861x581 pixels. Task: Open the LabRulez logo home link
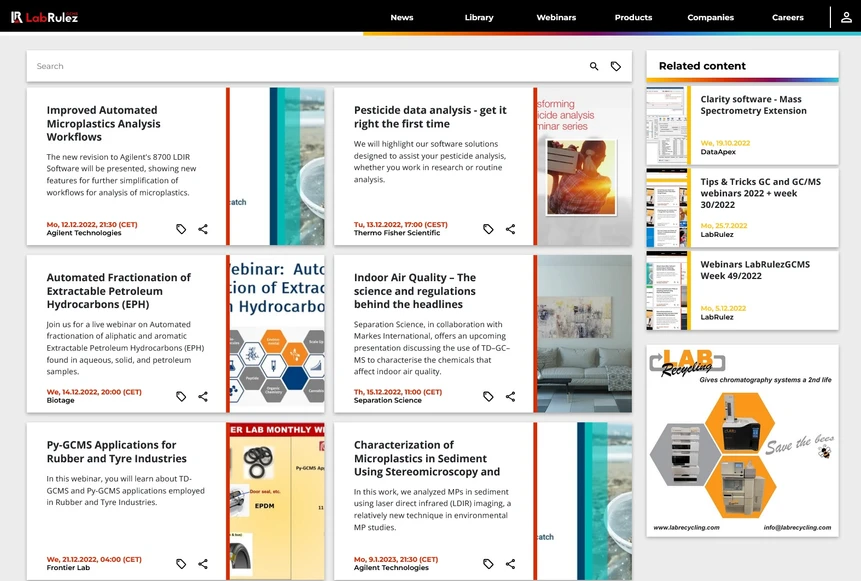click(44, 17)
